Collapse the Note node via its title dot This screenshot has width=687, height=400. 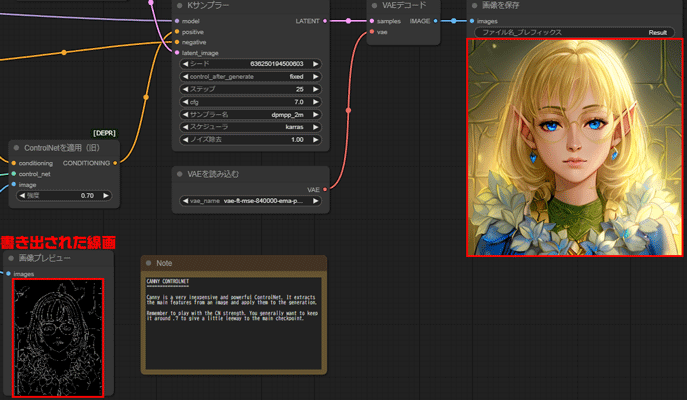point(148,263)
